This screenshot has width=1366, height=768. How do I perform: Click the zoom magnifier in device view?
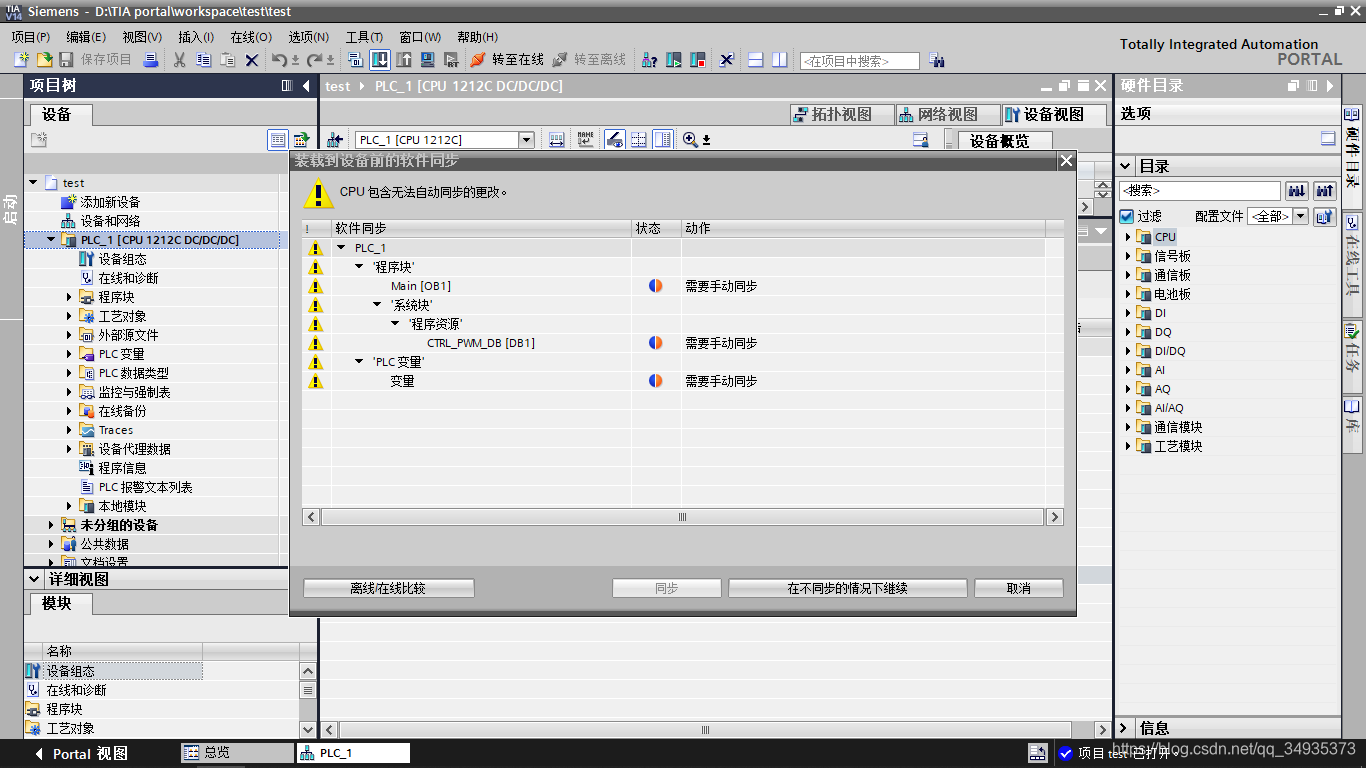(x=690, y=139)
